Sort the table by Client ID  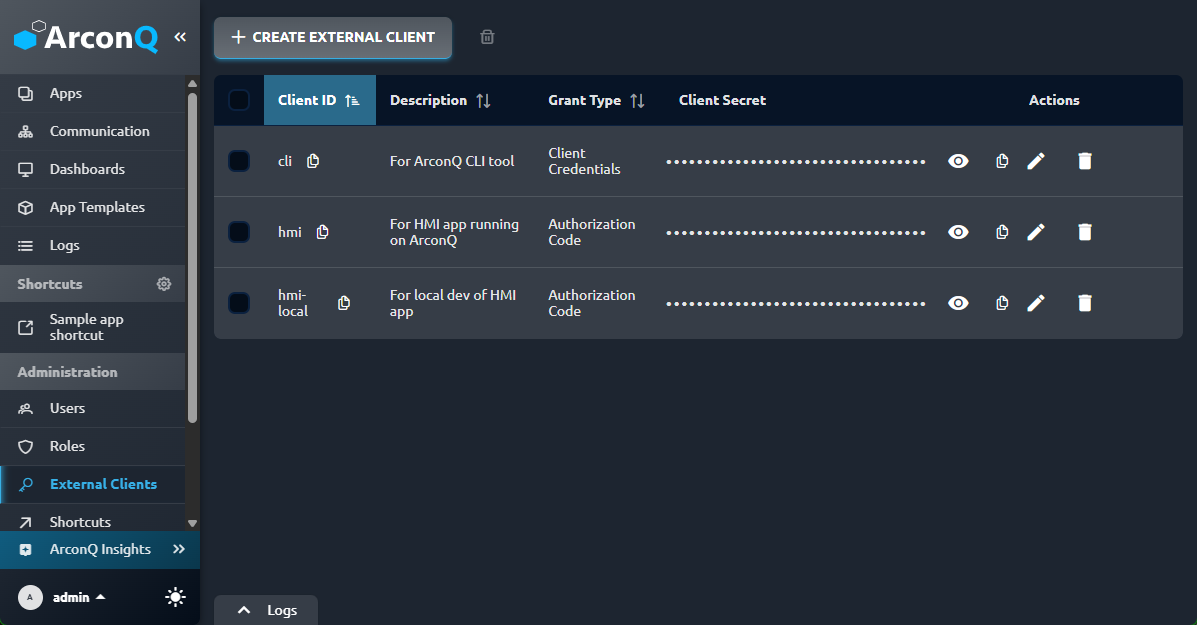pos(320,100)
